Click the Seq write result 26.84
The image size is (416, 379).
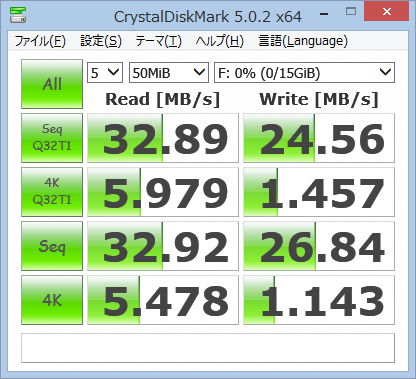point(319,246)
